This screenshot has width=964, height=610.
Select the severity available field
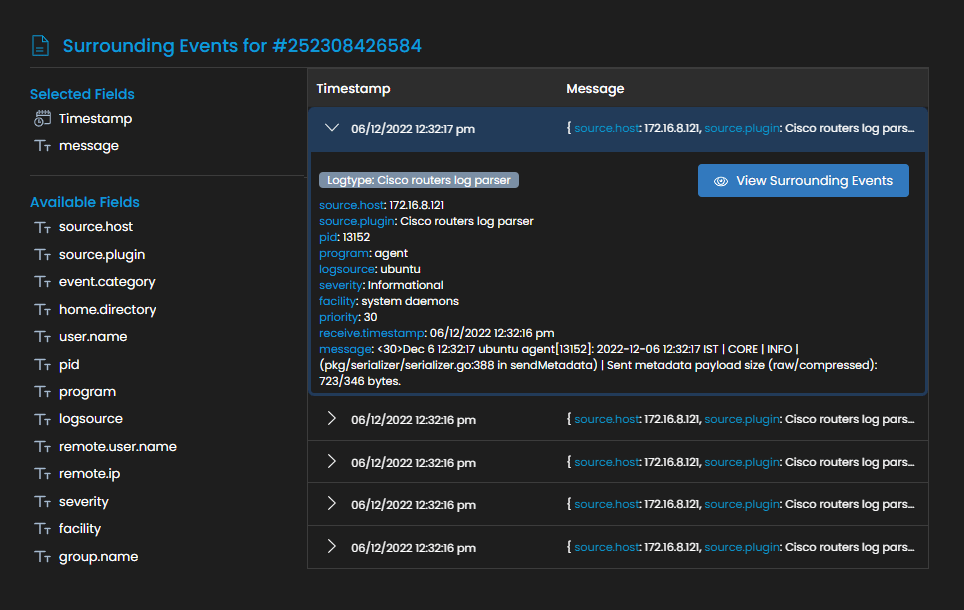pos(84,502)
